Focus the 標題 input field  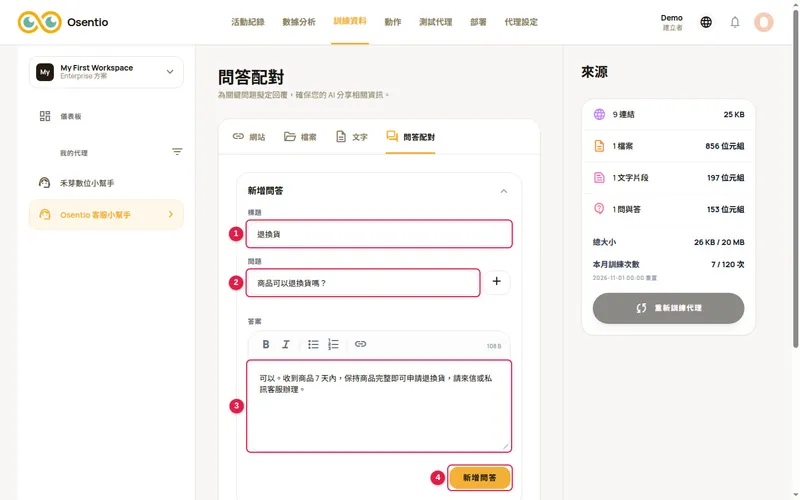coord(379,234)
